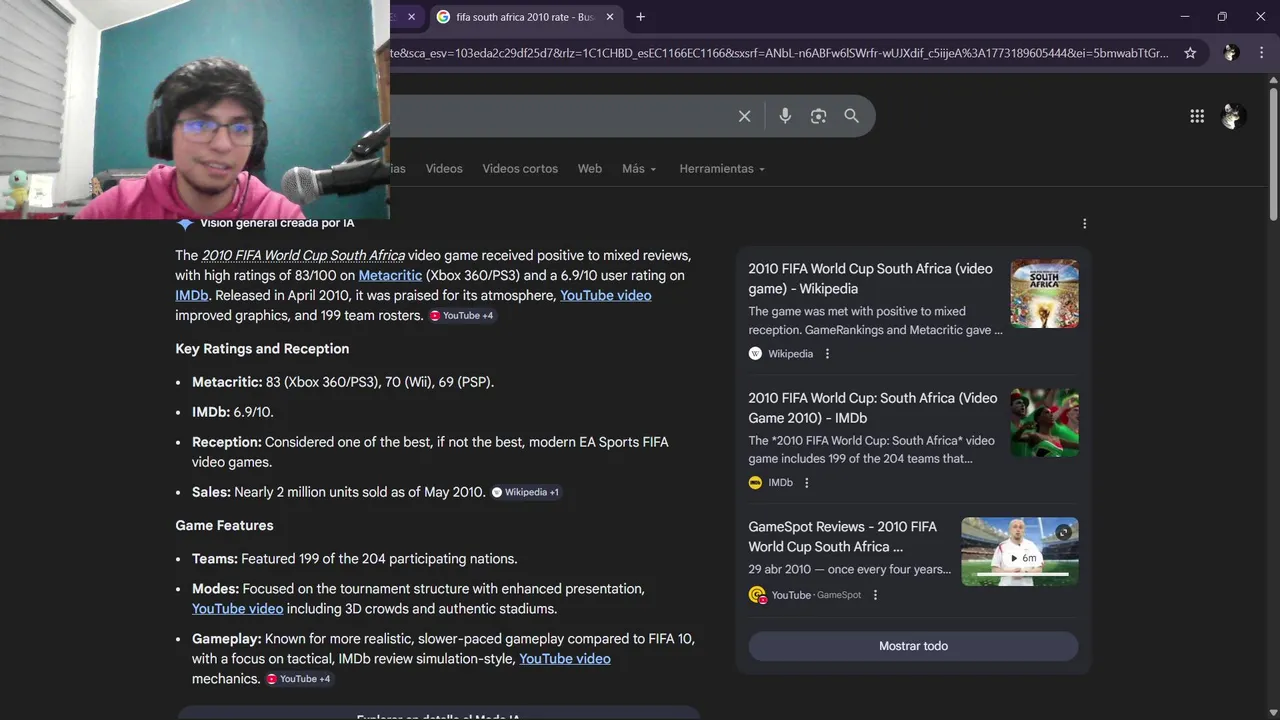Expand the Herramientas dropdown

(x=722, y=169)
